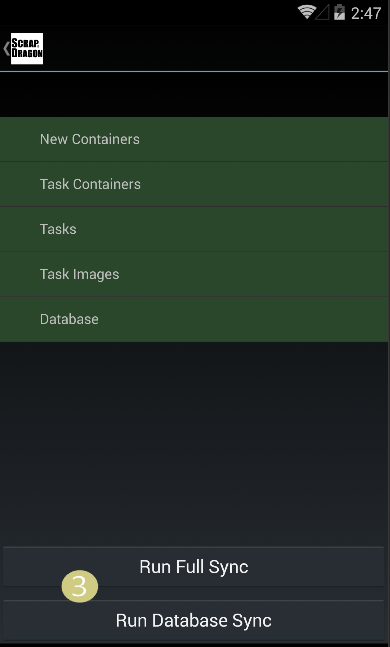Click the yellow number 3 marker
Image resolution: width=390 pixels, height=647 pixels.
(80, 586)
